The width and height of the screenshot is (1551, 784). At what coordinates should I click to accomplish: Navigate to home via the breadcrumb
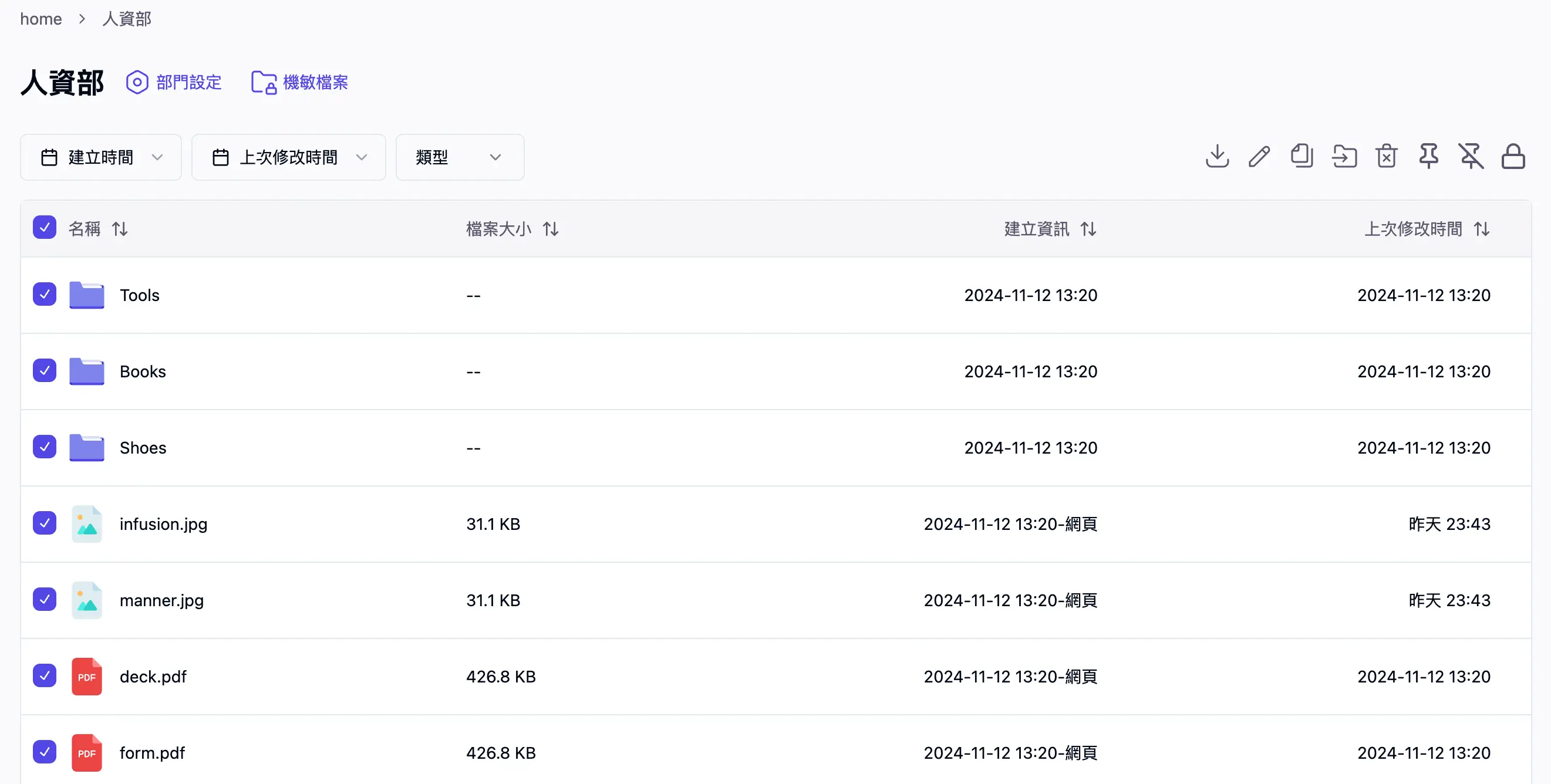click(x=41, y=19)
